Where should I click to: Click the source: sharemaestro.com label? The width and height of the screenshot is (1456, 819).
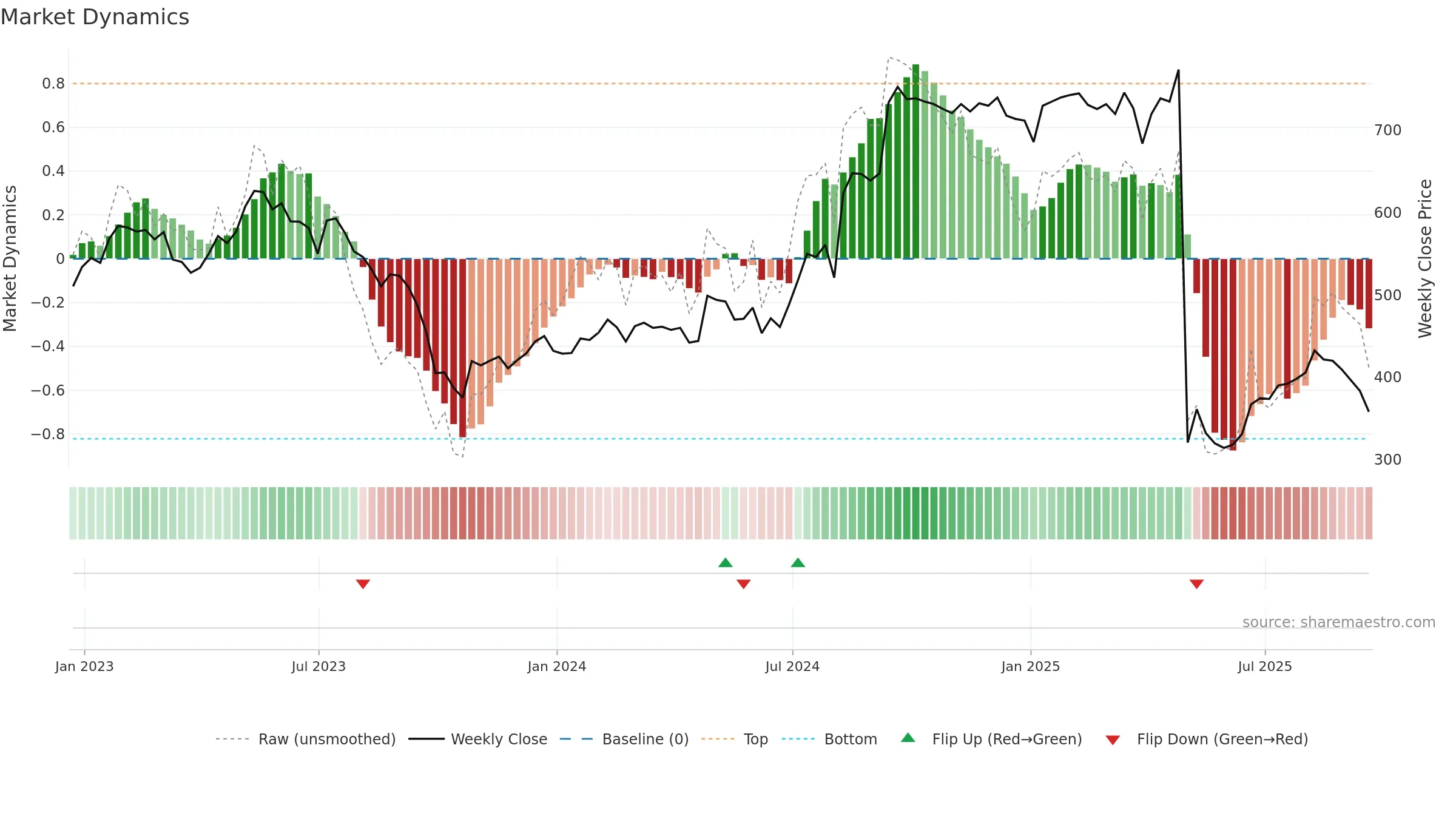(1339, 622)
